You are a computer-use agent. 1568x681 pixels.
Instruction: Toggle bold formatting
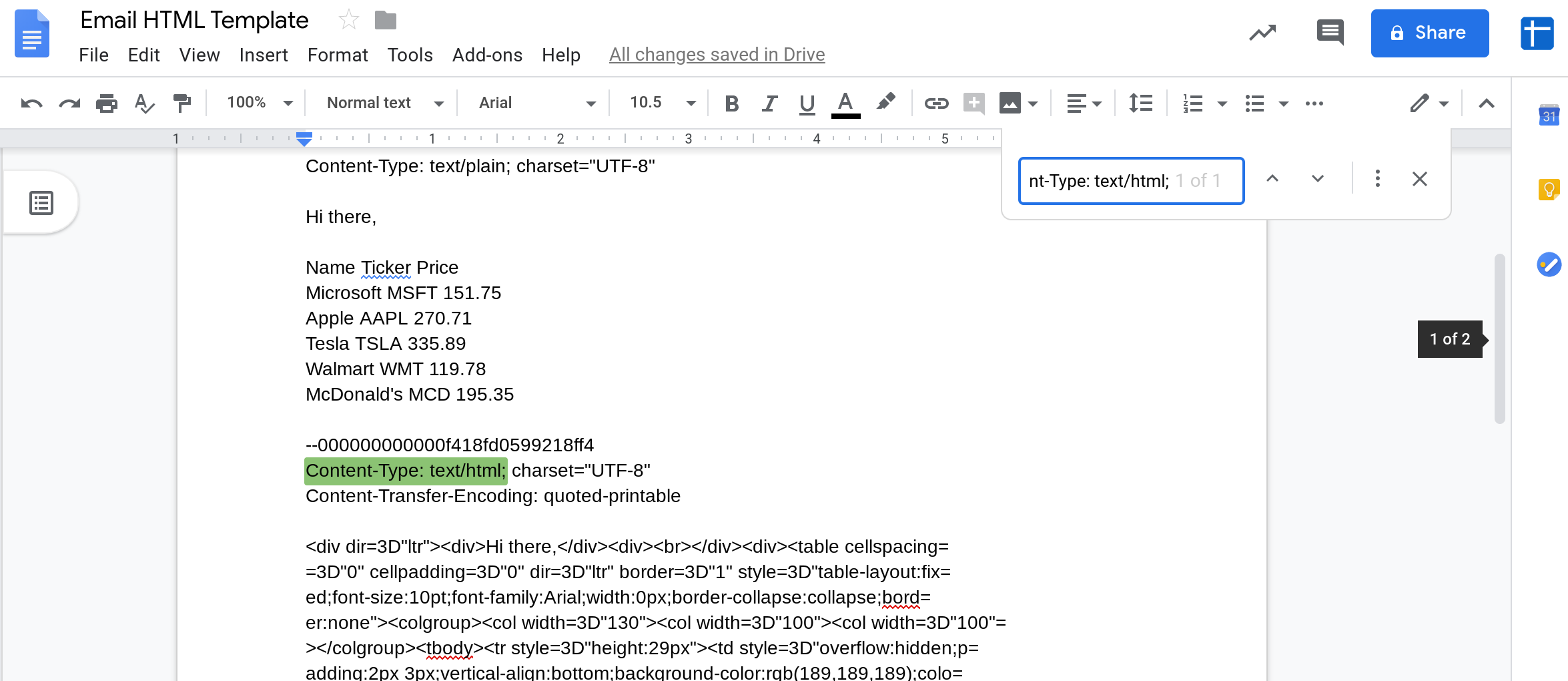pyautogui.click(x=732, y=103)
